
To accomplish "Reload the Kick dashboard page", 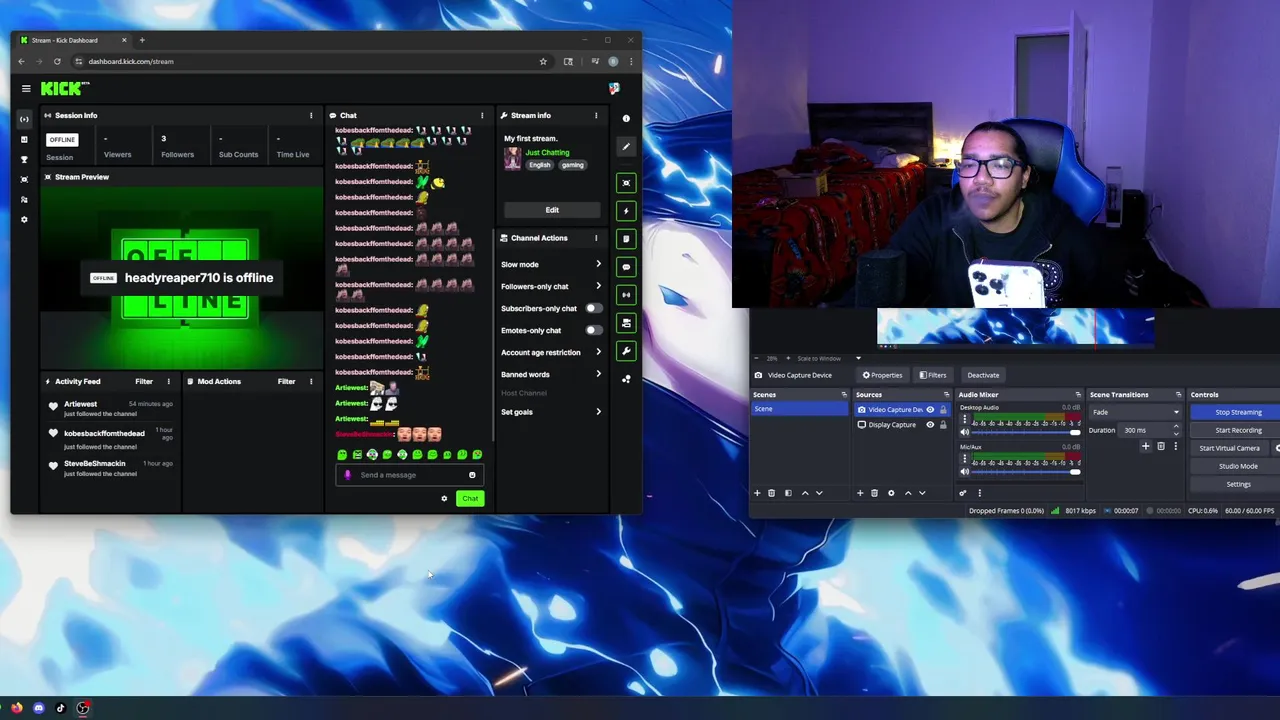I will (x=57, y=61).
